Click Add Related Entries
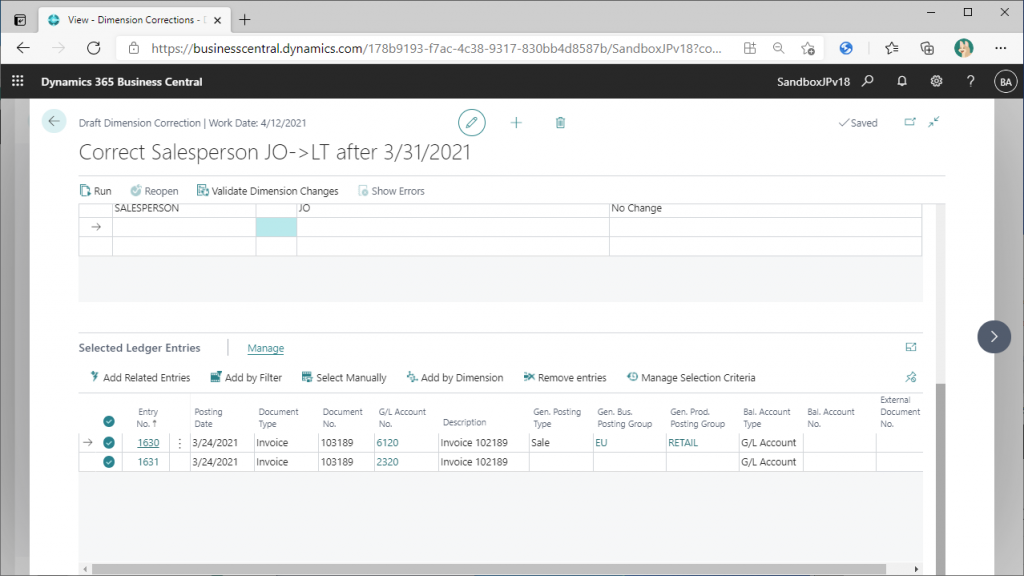 140,377
